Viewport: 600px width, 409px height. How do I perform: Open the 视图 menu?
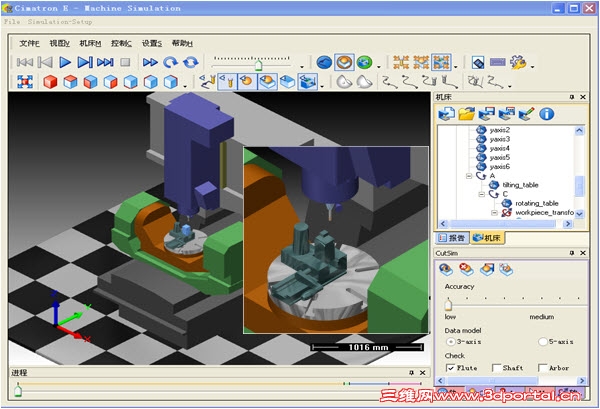pyautogui.click(x=59, y=43)
